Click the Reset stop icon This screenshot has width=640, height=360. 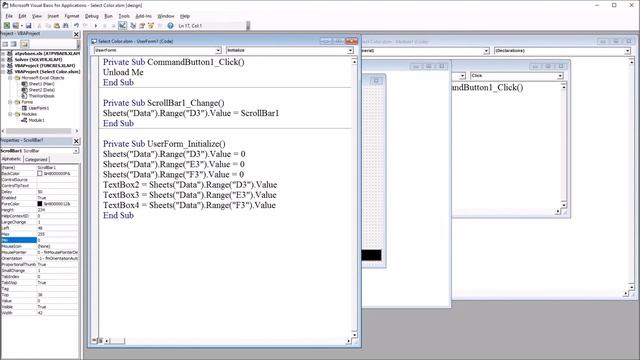[x=113, y=26]
